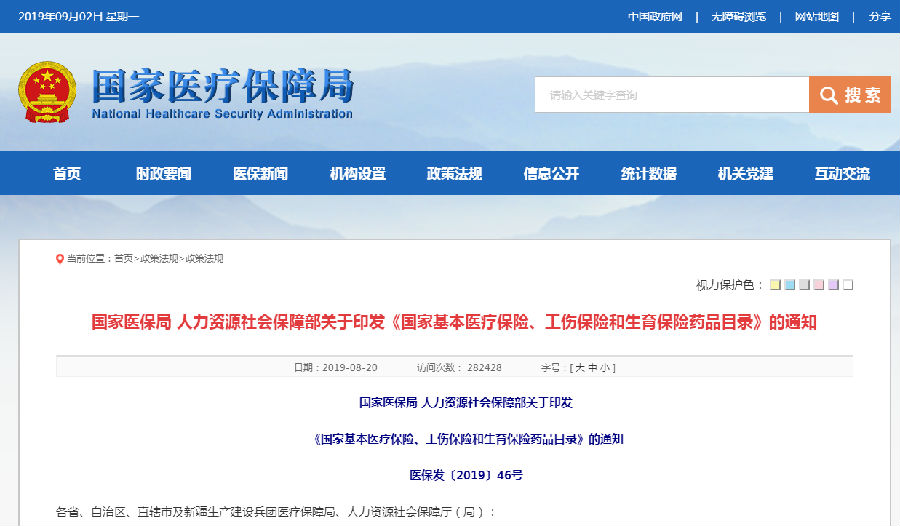The width and height of the screenshot is (900, 526).
Task: Click the magnifier icon in search button
Action: point(828,95)
